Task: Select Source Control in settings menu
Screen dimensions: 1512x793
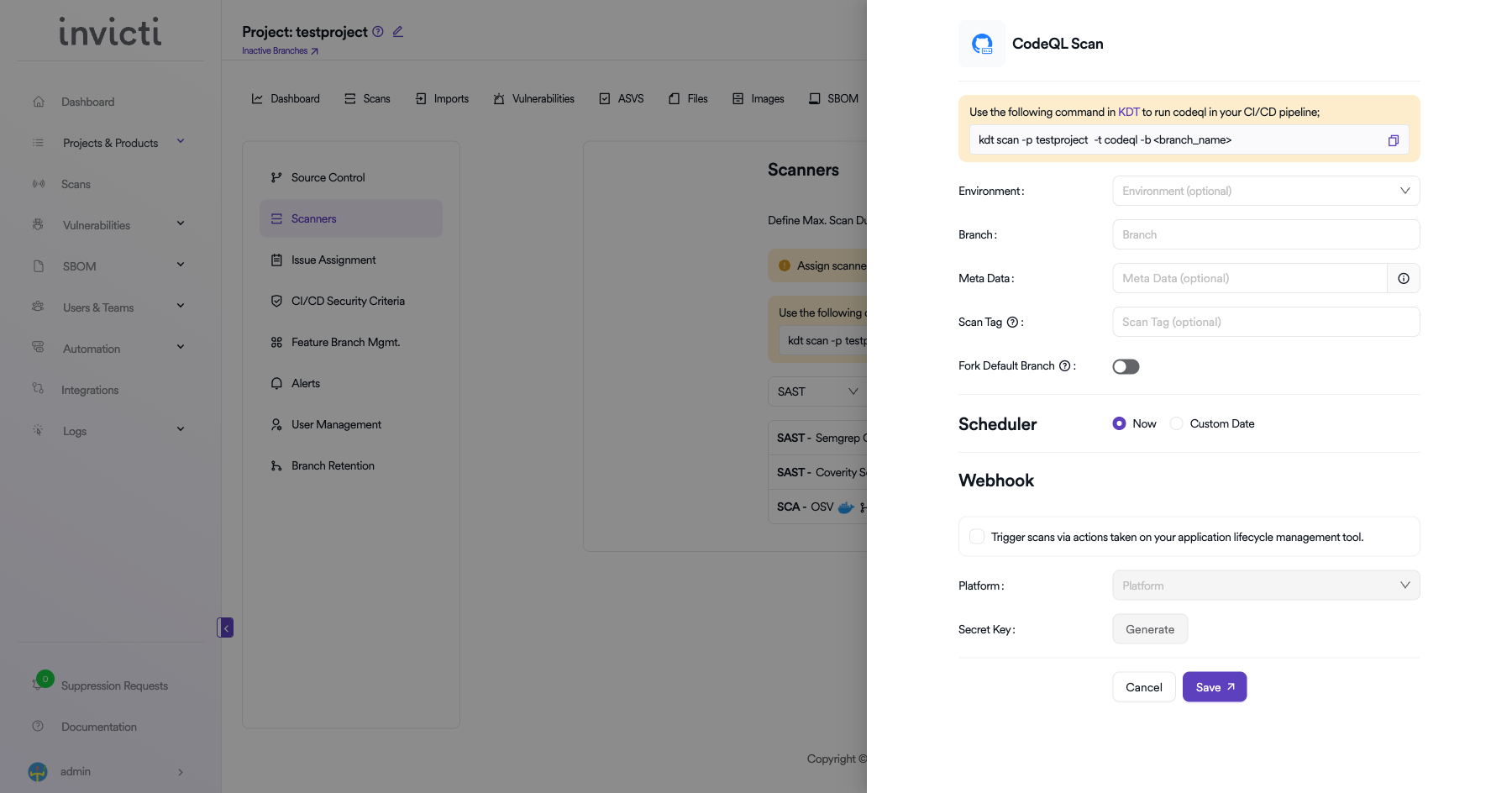Action: click(328, 178)
